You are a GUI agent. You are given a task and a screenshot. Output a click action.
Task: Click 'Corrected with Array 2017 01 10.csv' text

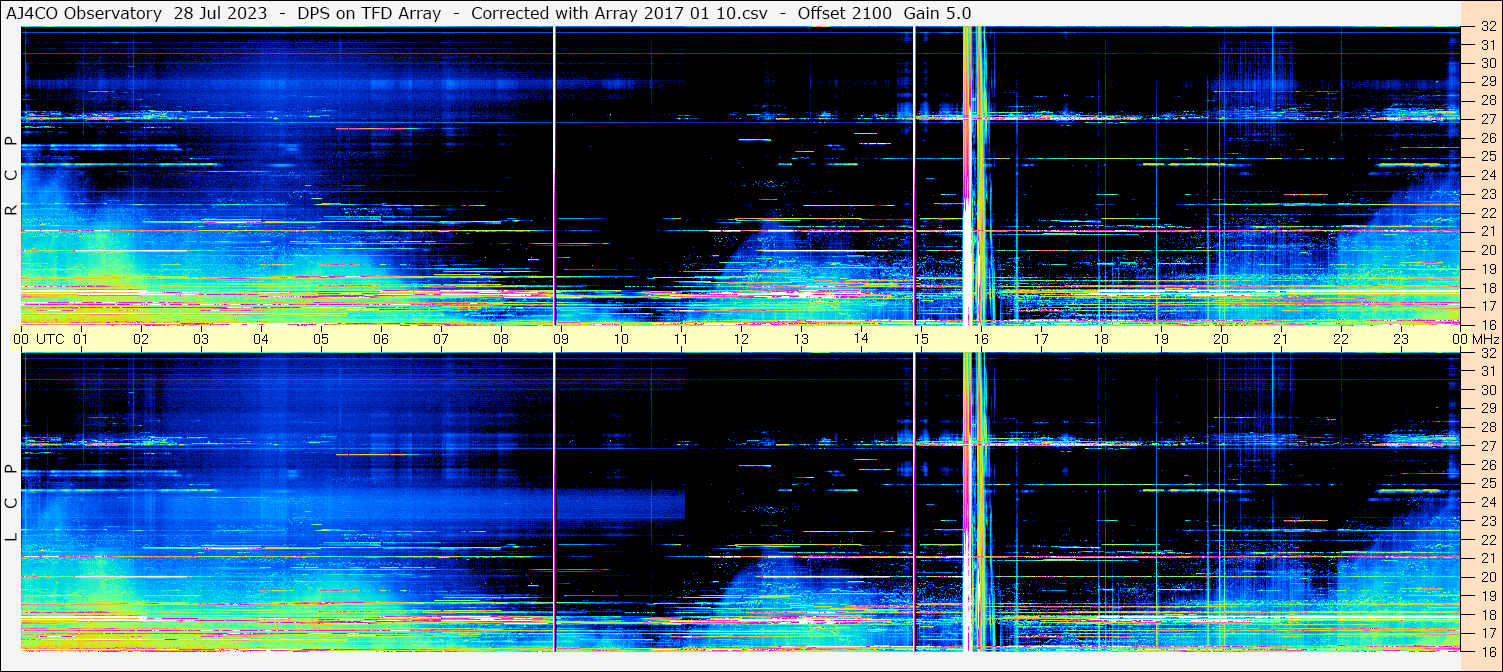pyautogui.click(x=619, y=13)
